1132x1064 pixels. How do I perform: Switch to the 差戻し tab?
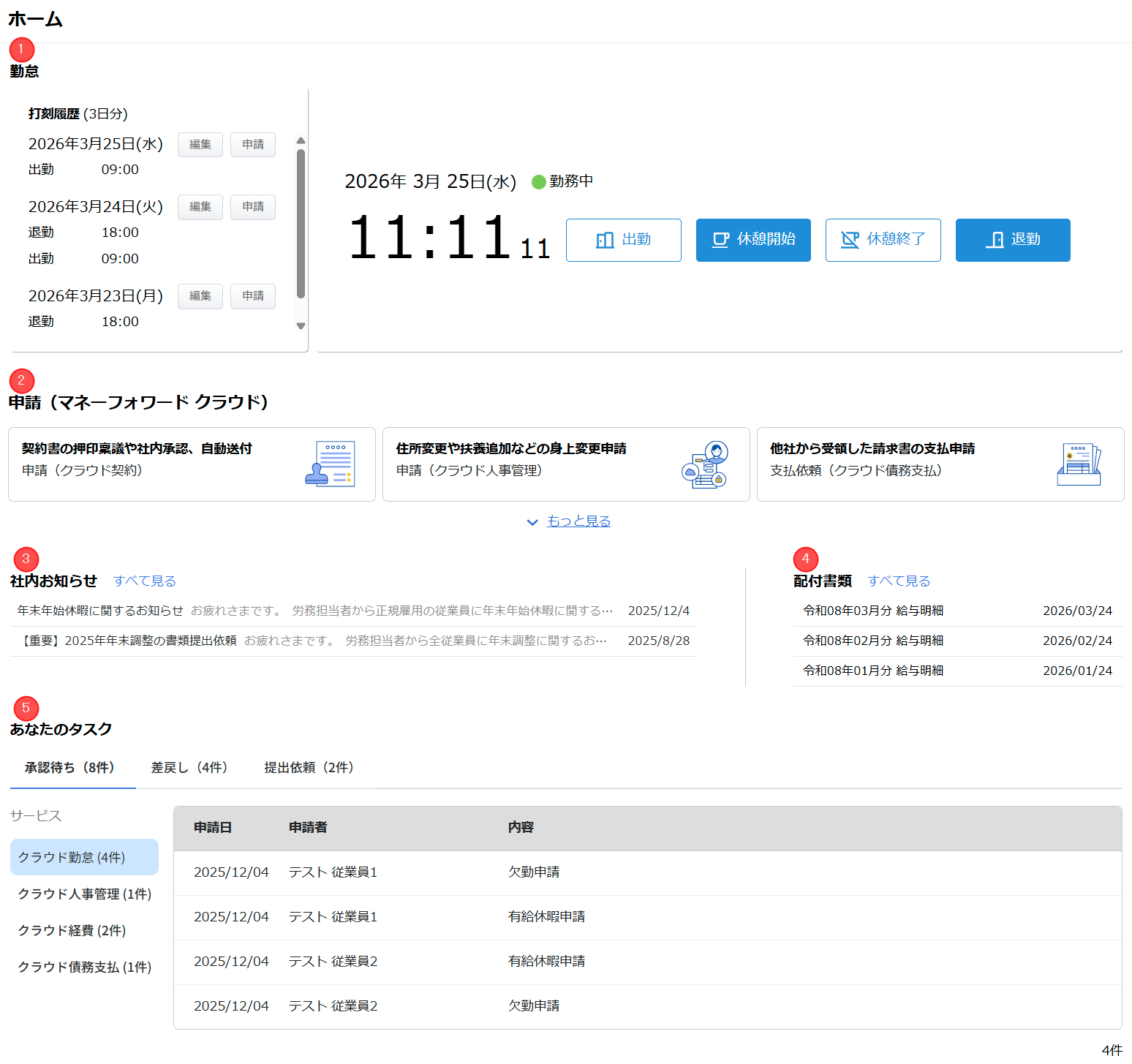pos(189,768)
